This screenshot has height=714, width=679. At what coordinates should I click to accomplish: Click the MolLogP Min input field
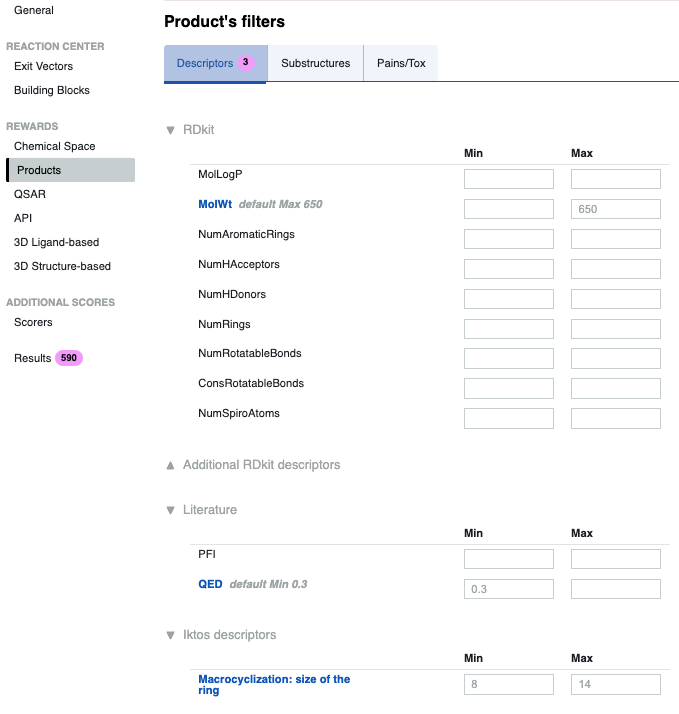[508, 179]
